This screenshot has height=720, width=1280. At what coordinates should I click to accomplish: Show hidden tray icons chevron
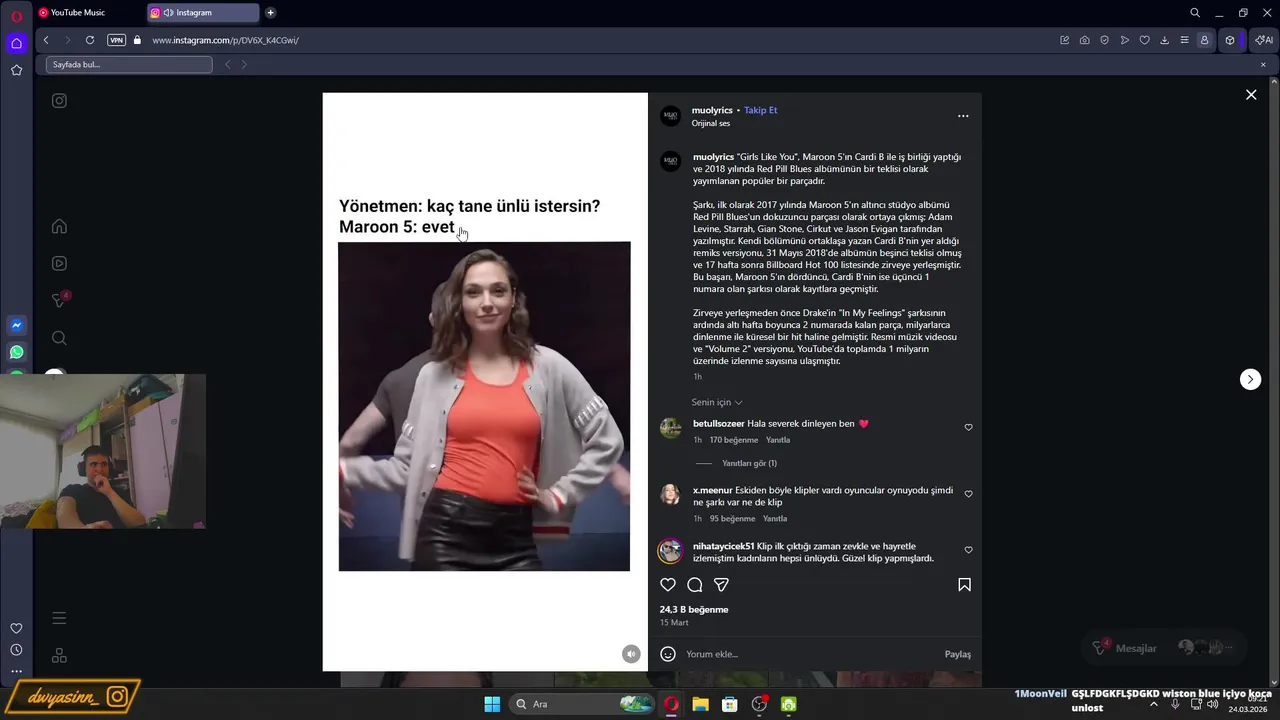click(x=1153, y=704)
